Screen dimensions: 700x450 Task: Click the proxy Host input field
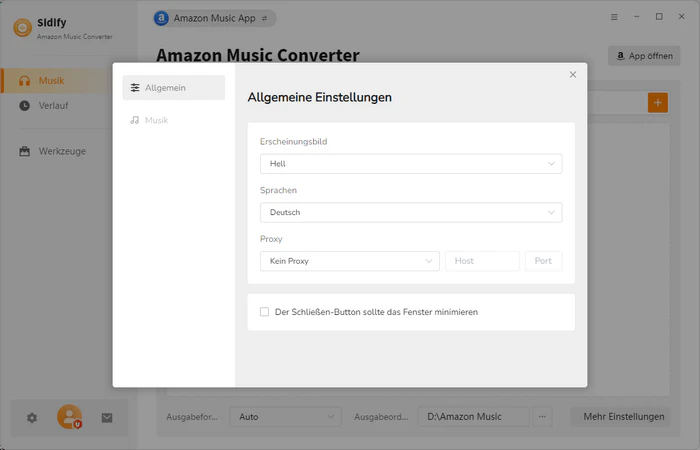[x=482, y=261]
